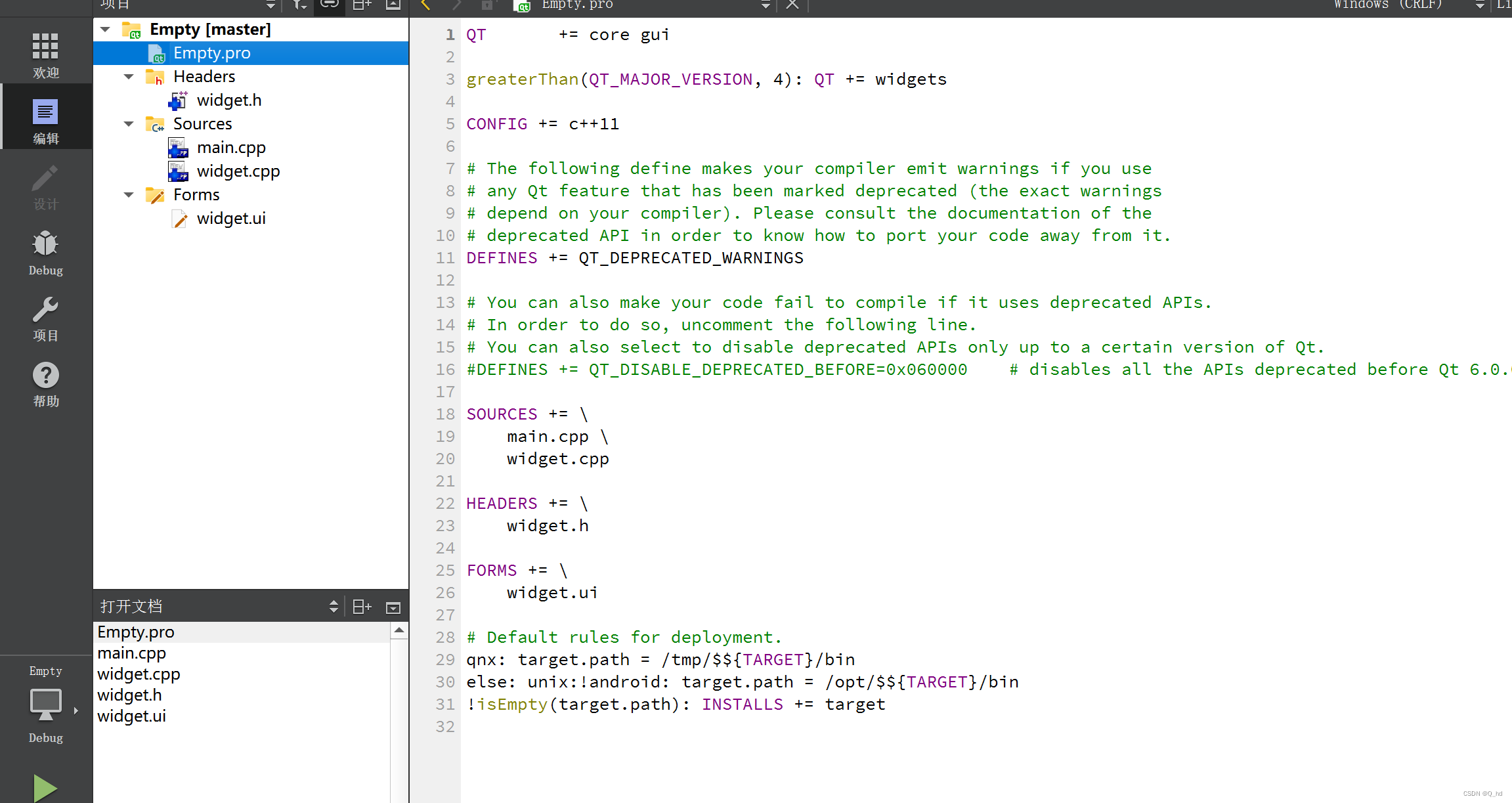The image size is (1512, 803).
Task: Click line number 18 in the editor gutter
Action: pos(446,414)
